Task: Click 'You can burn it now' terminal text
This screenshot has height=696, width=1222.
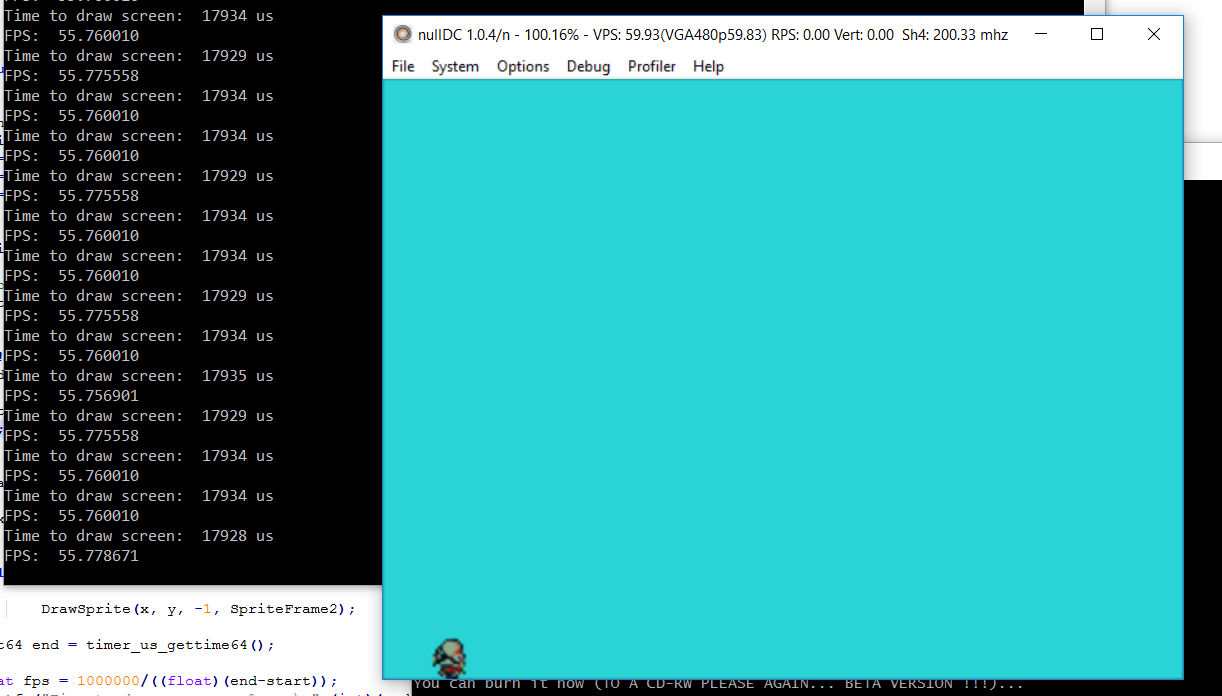Action: 718,684
